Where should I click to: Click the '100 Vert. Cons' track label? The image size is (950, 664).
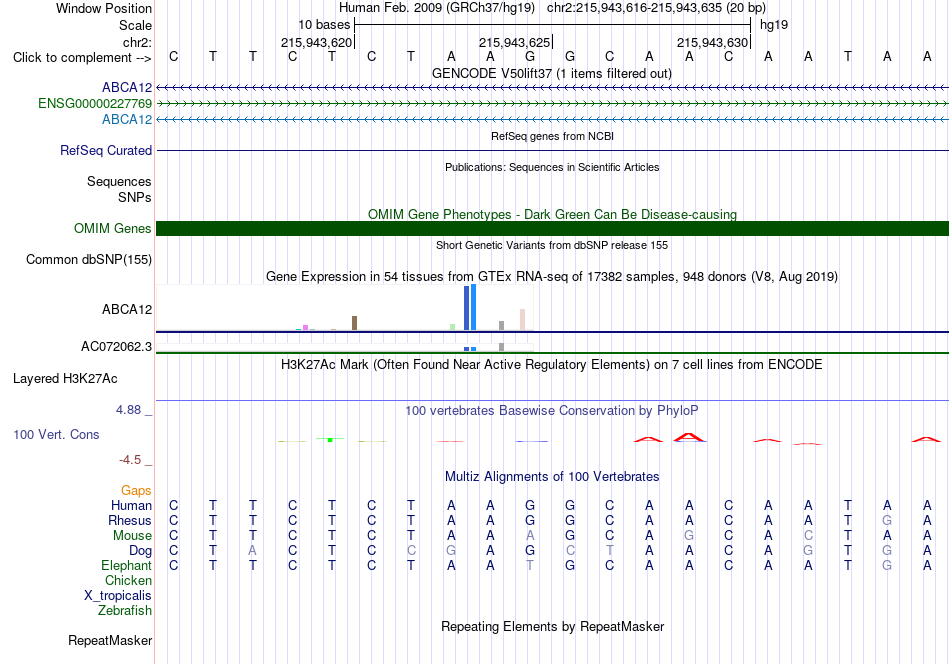[56, 434]
